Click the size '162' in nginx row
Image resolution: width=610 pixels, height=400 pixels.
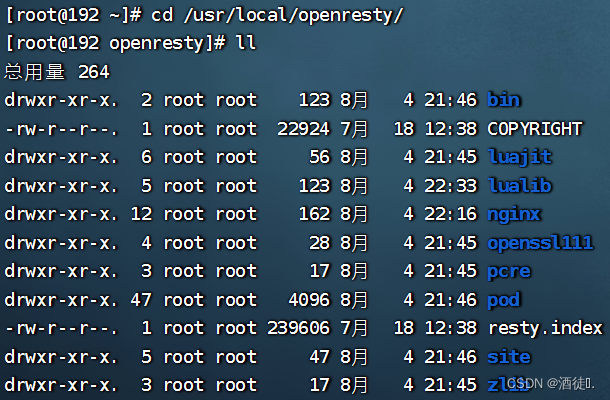(x=314, y=214)
